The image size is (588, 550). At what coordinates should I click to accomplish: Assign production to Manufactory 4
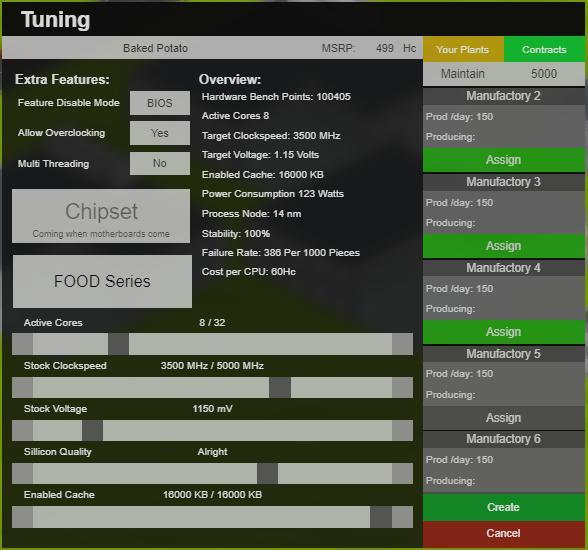tap(504, 331)
